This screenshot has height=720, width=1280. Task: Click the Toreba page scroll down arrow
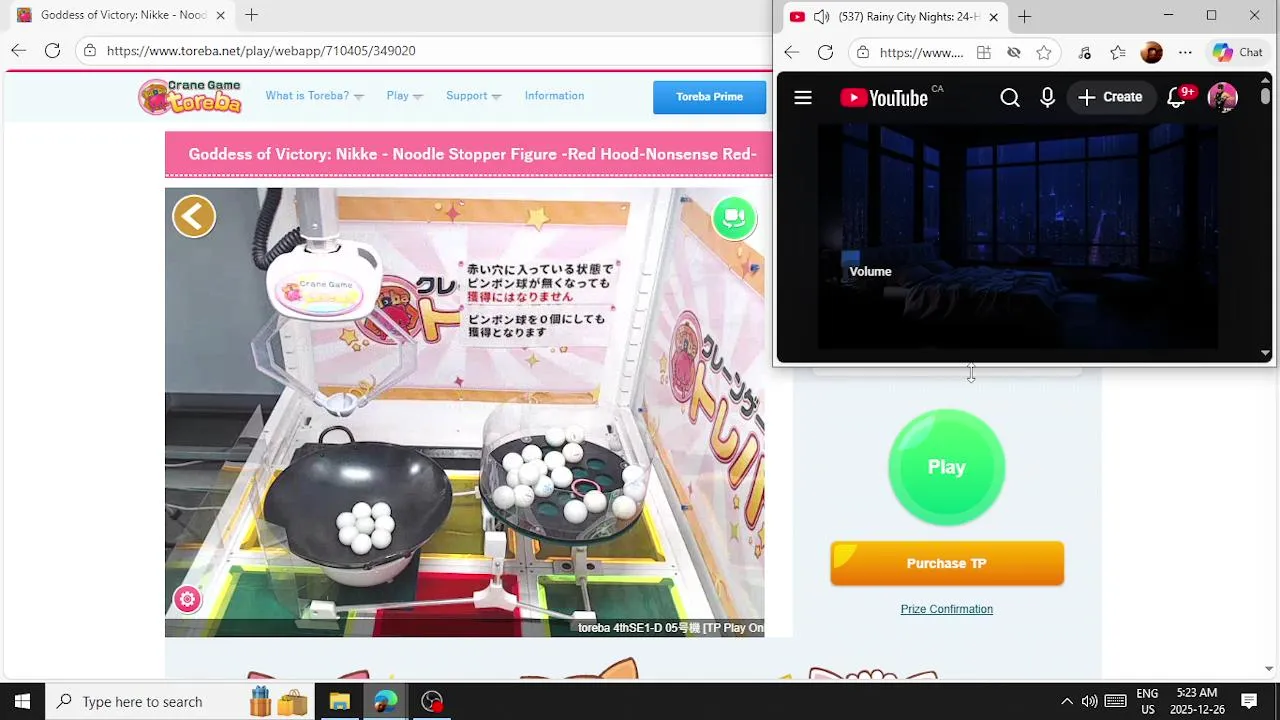coord(1269,669)
